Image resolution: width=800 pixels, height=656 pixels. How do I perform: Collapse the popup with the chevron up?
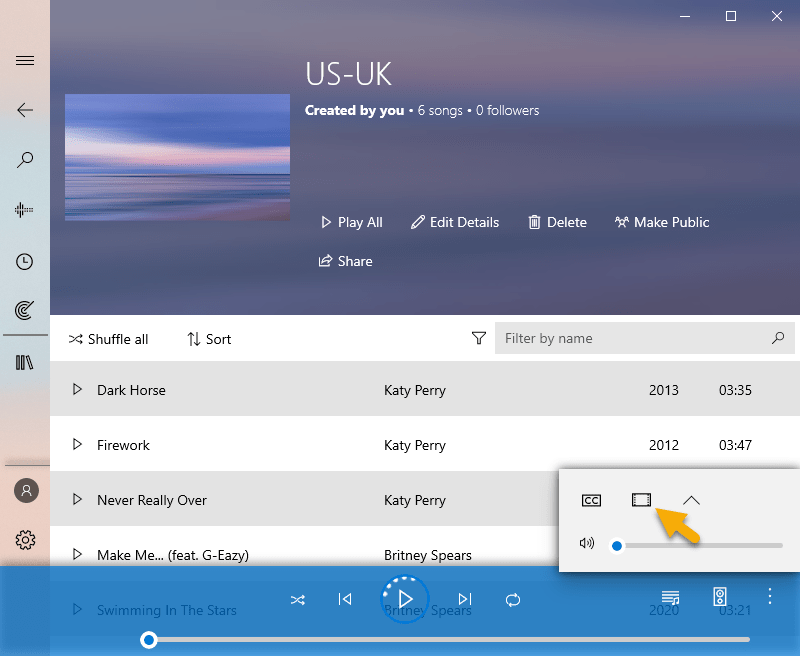tap(691, 500)
